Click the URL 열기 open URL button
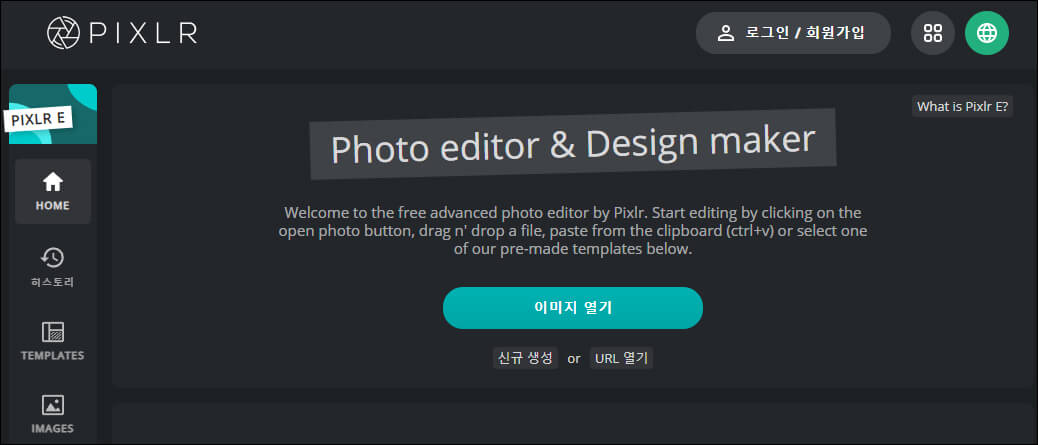The width and height of the screenshot is (1038, 445). (x=622, y=358)
